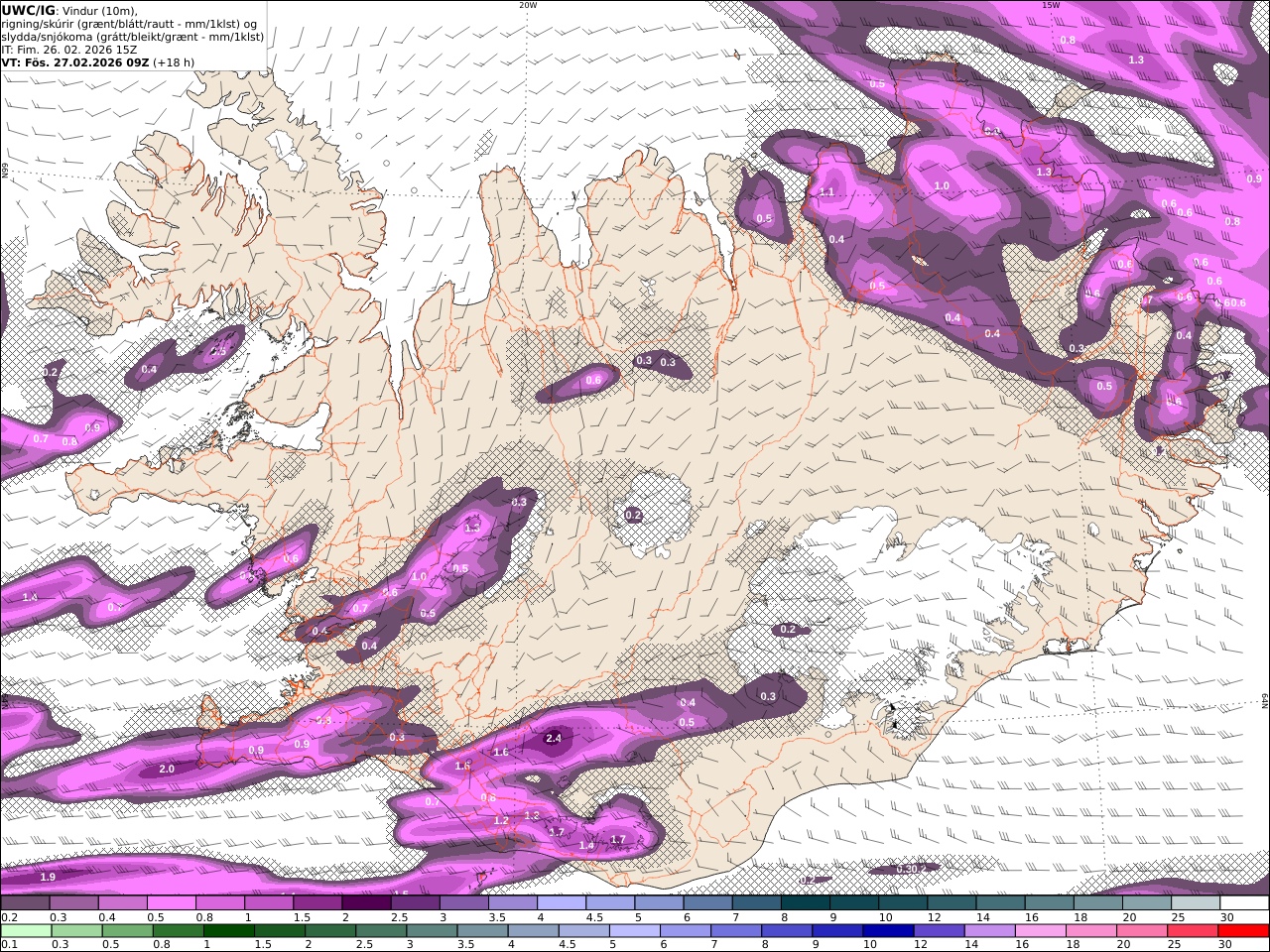Select the bright magenta 0.5 snow legend swatch

[x=171, y=903]
